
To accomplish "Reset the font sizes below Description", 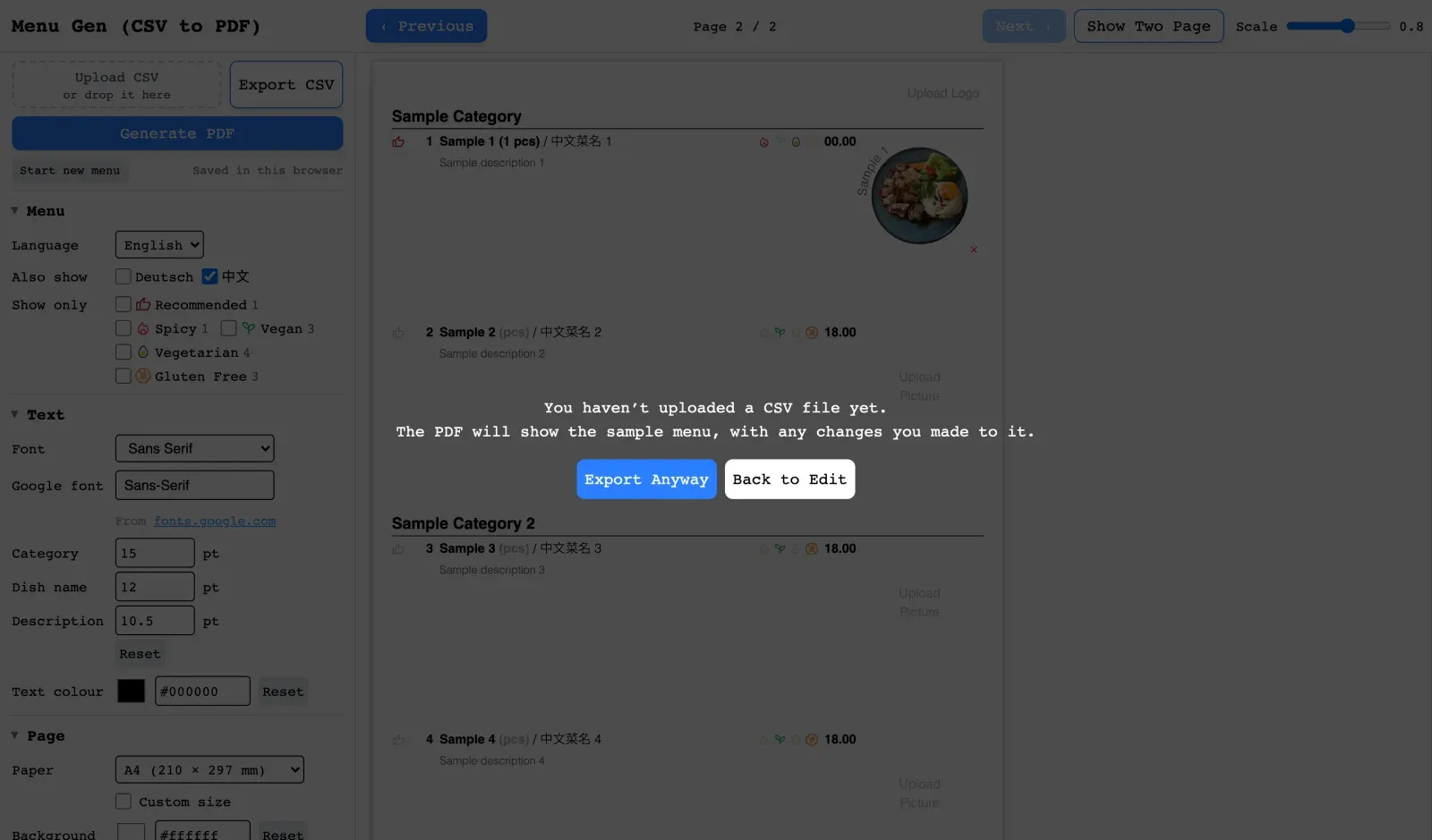I will click(140, 654).
